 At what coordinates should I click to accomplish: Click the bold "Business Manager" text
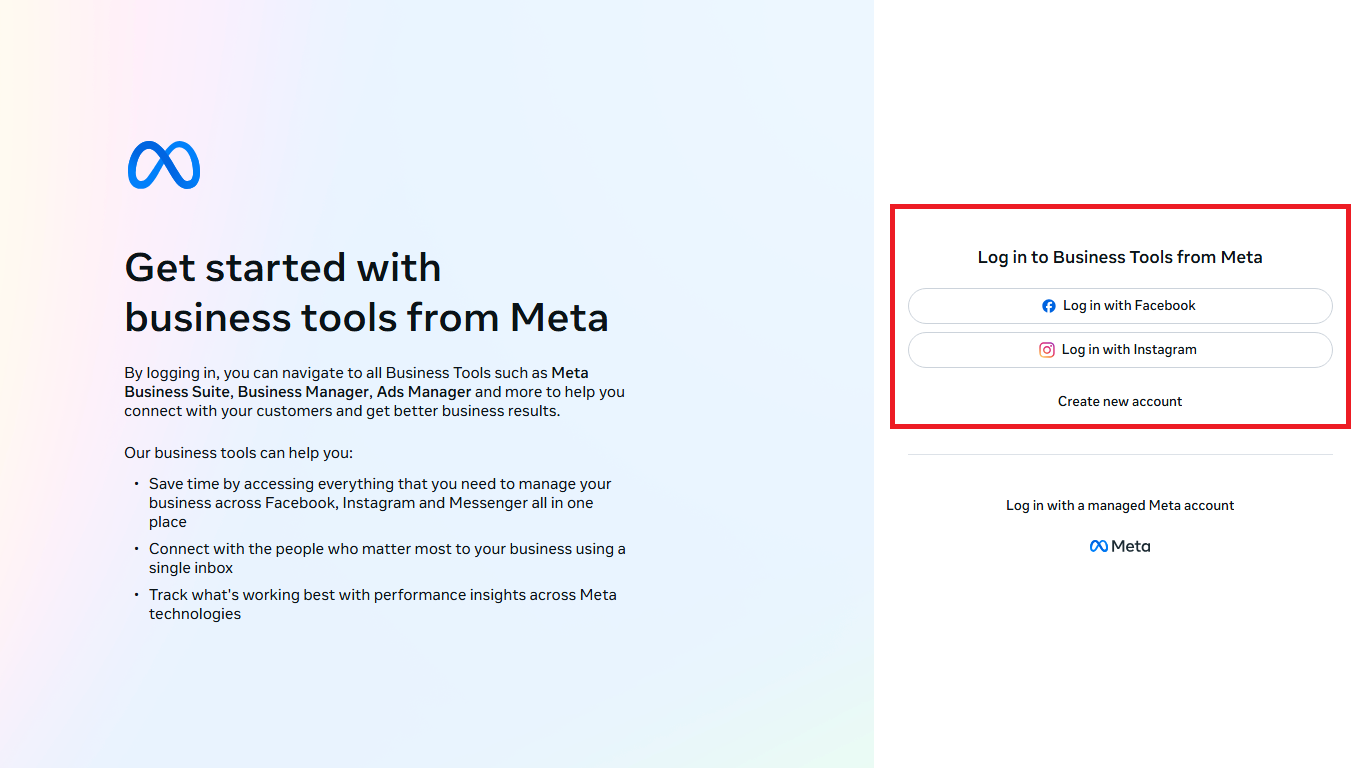(304, 392)
